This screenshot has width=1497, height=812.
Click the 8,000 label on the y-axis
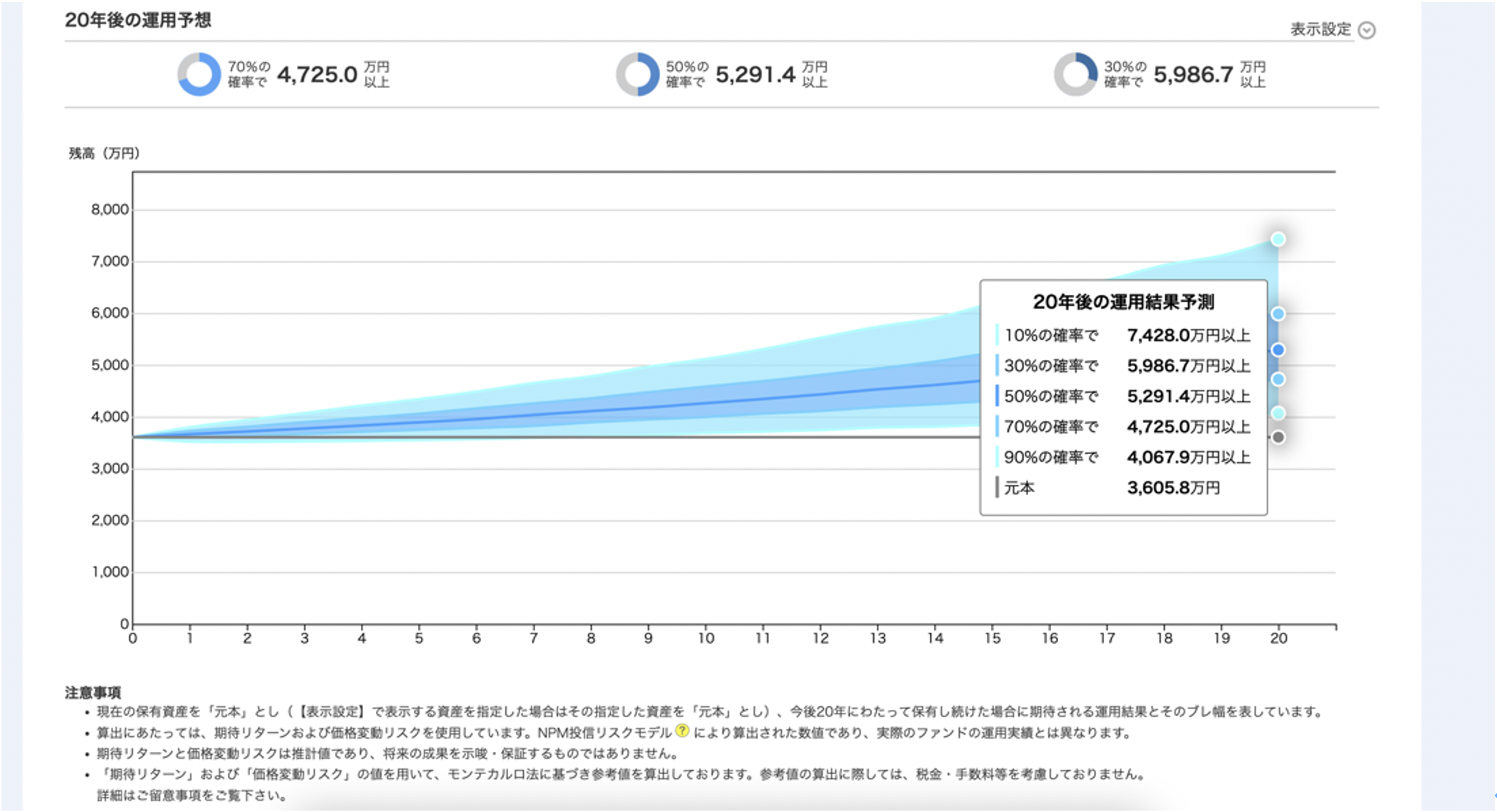109,209
